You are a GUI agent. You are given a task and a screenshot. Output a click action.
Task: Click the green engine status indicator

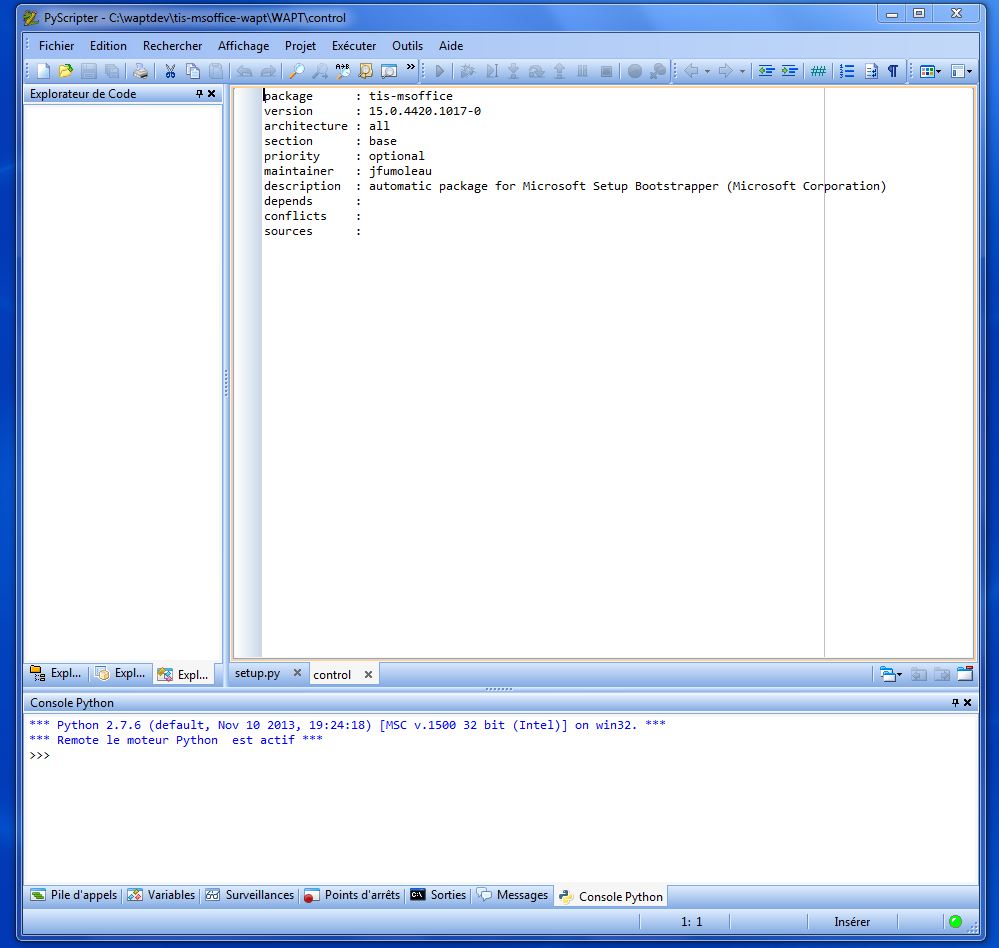(x=955, y=921)
